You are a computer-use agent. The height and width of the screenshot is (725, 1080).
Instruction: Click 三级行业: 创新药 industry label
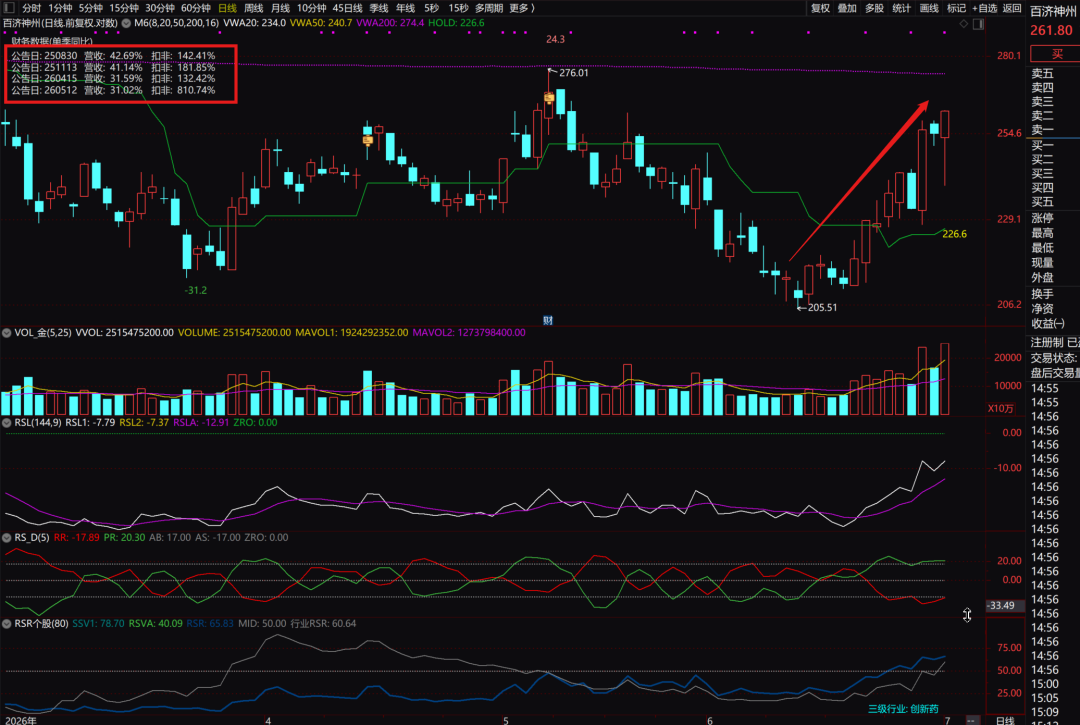(x=903, y=708)
